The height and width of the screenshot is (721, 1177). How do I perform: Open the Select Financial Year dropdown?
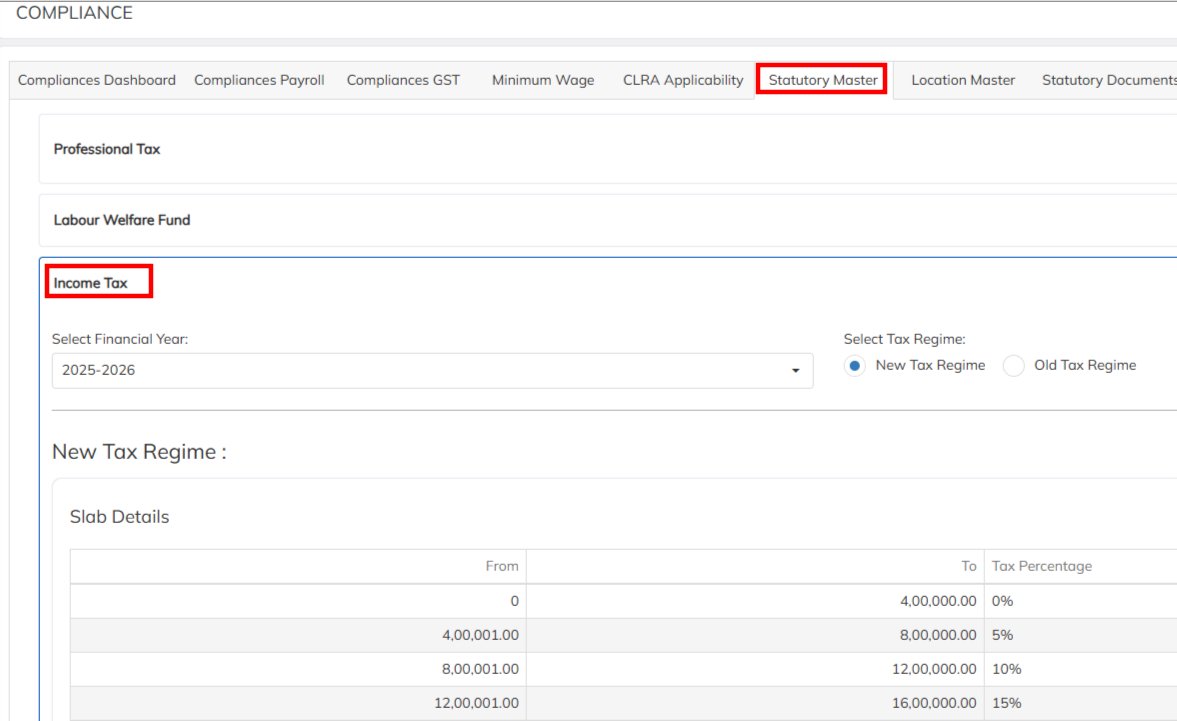point(432,371)
